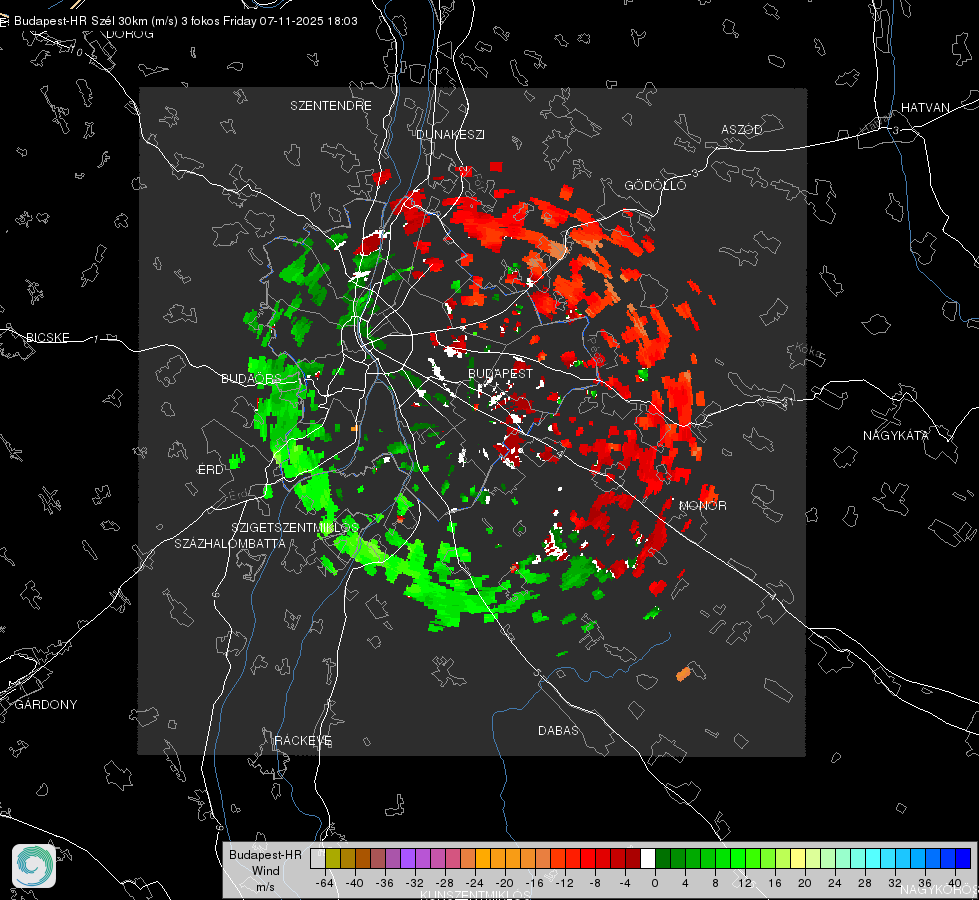Viewport: 979px width, 900px height.
Task: Pick the olive swatch right of the -64 tick
Action: 333,859
